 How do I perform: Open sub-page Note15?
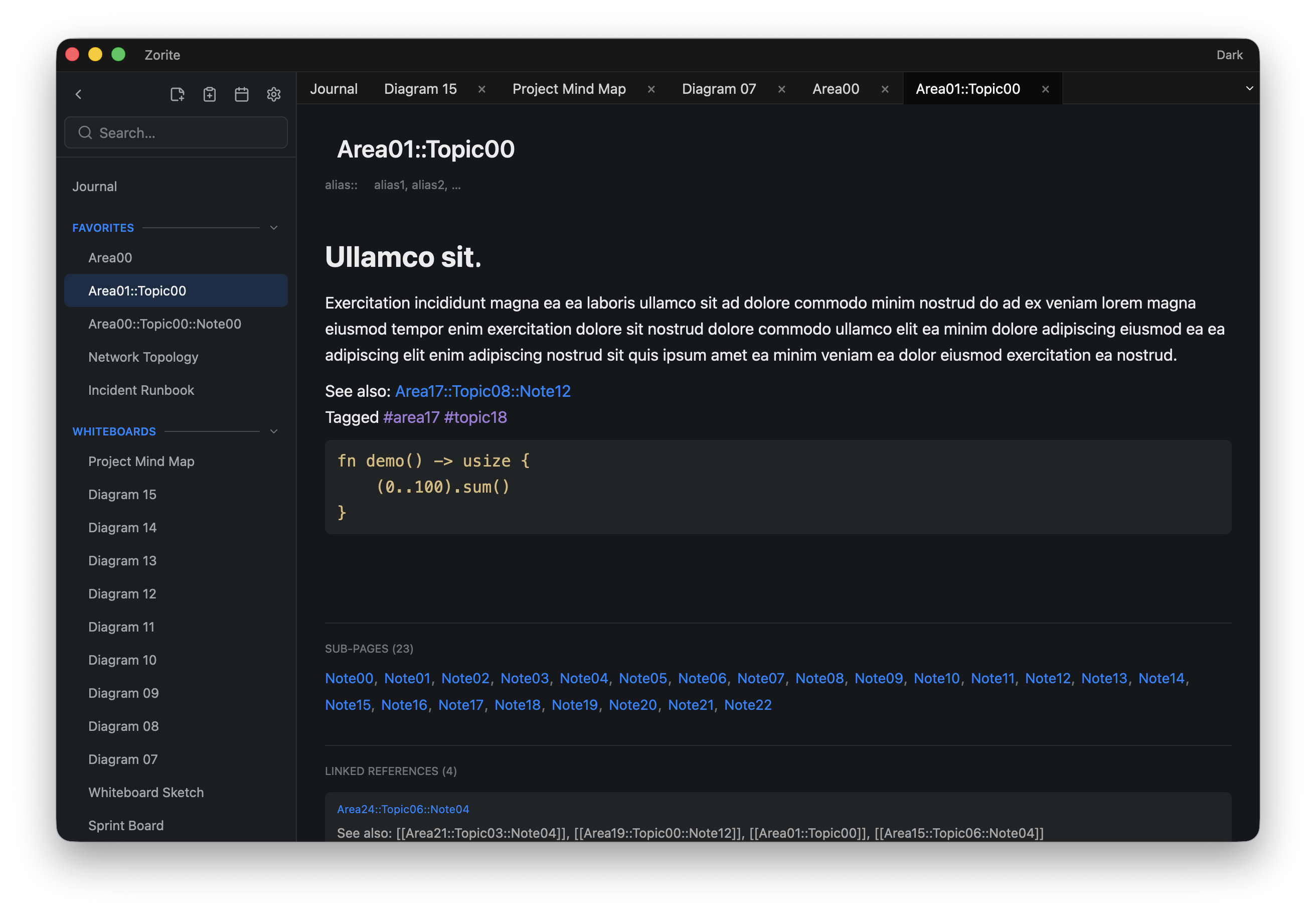coord(348,704)
